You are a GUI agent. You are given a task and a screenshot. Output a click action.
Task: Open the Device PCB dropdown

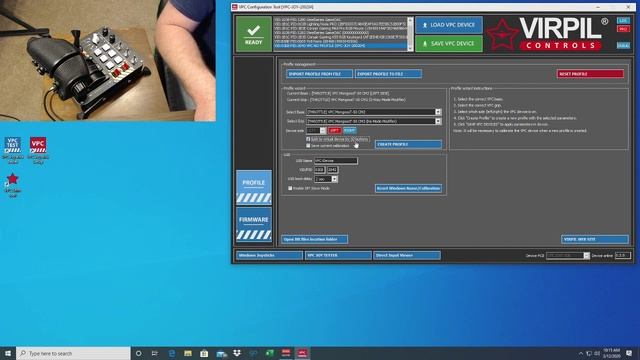tap(587, 256)
